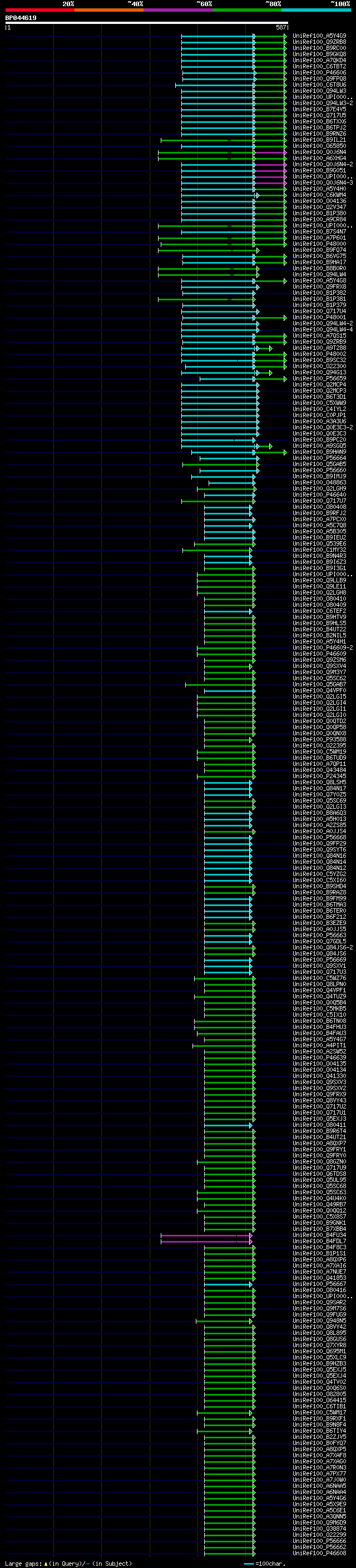Select the UniRef100_P46606 entry
The image size is (356, 1568).
point(319,72)
